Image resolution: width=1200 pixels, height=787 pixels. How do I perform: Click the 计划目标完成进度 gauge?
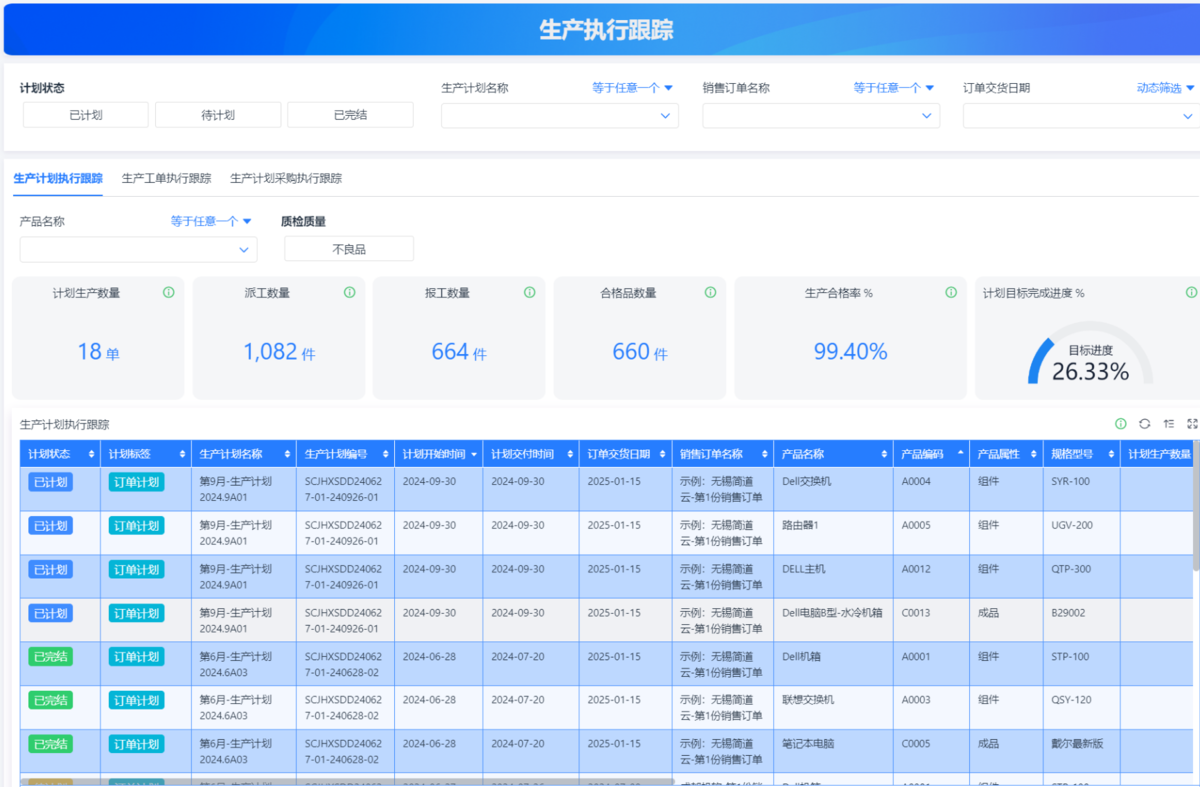[x=1089, y=360]
